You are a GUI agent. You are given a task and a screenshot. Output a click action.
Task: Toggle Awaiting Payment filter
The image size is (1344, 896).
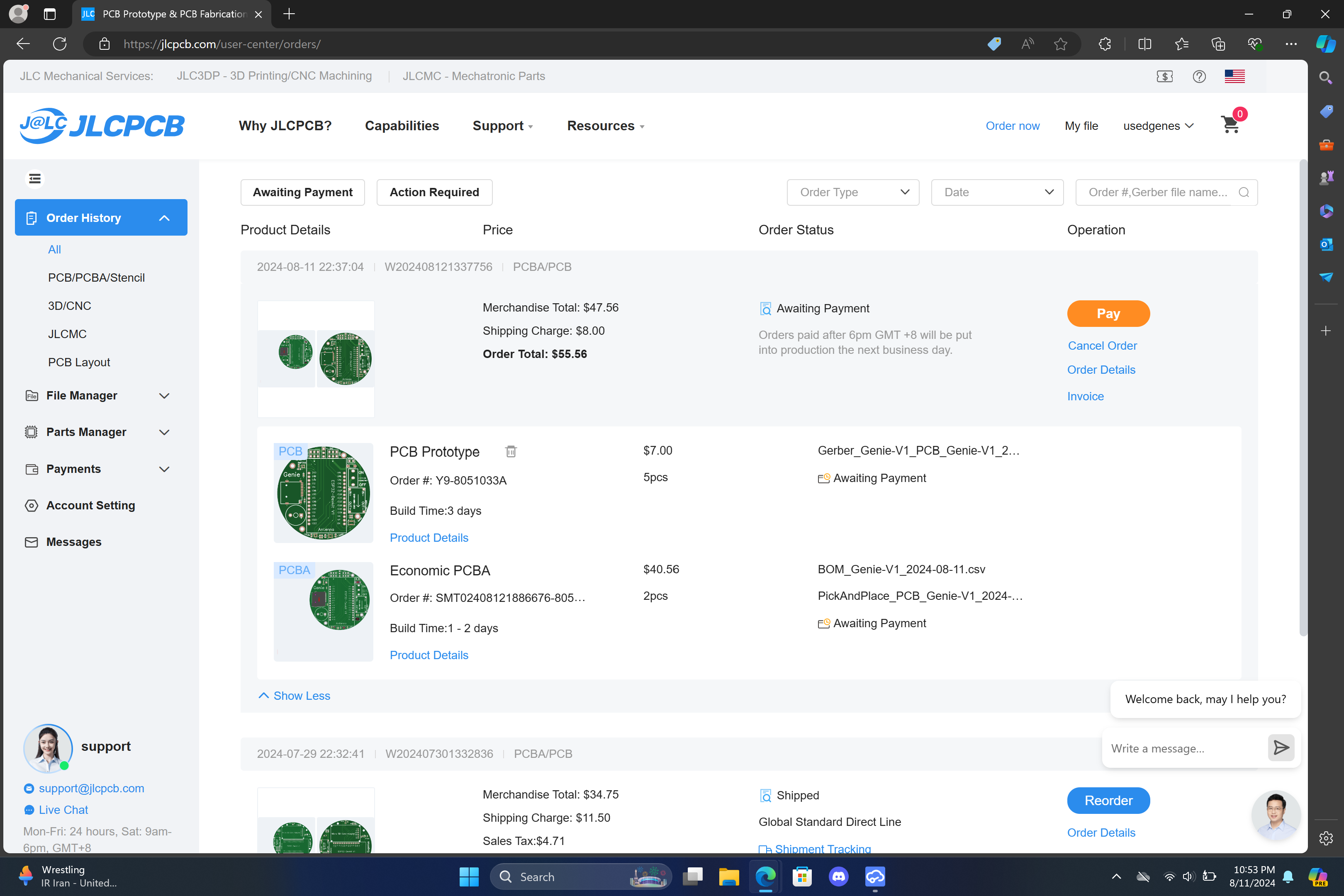302,192
